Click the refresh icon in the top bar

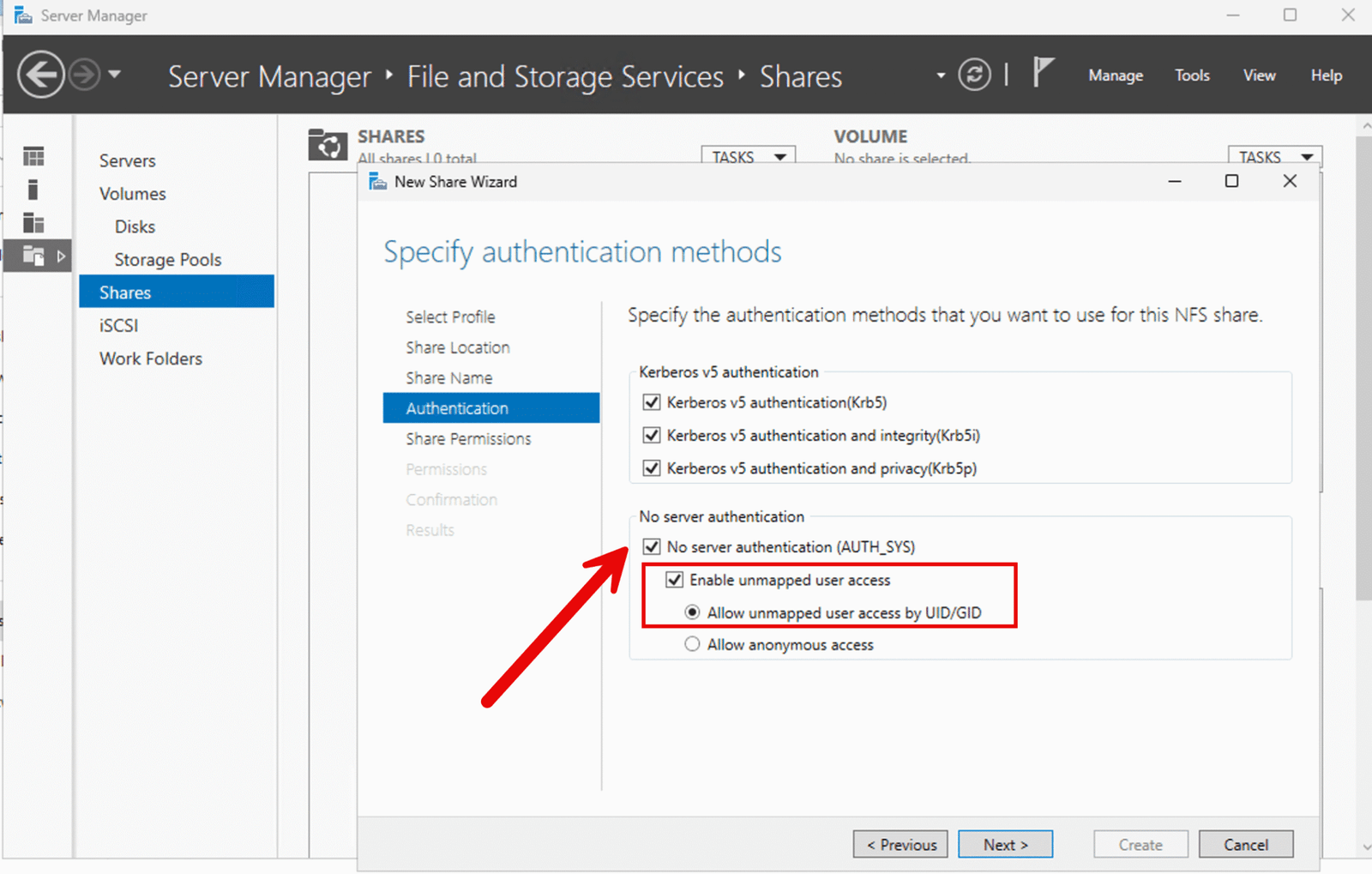click(974, 75)
